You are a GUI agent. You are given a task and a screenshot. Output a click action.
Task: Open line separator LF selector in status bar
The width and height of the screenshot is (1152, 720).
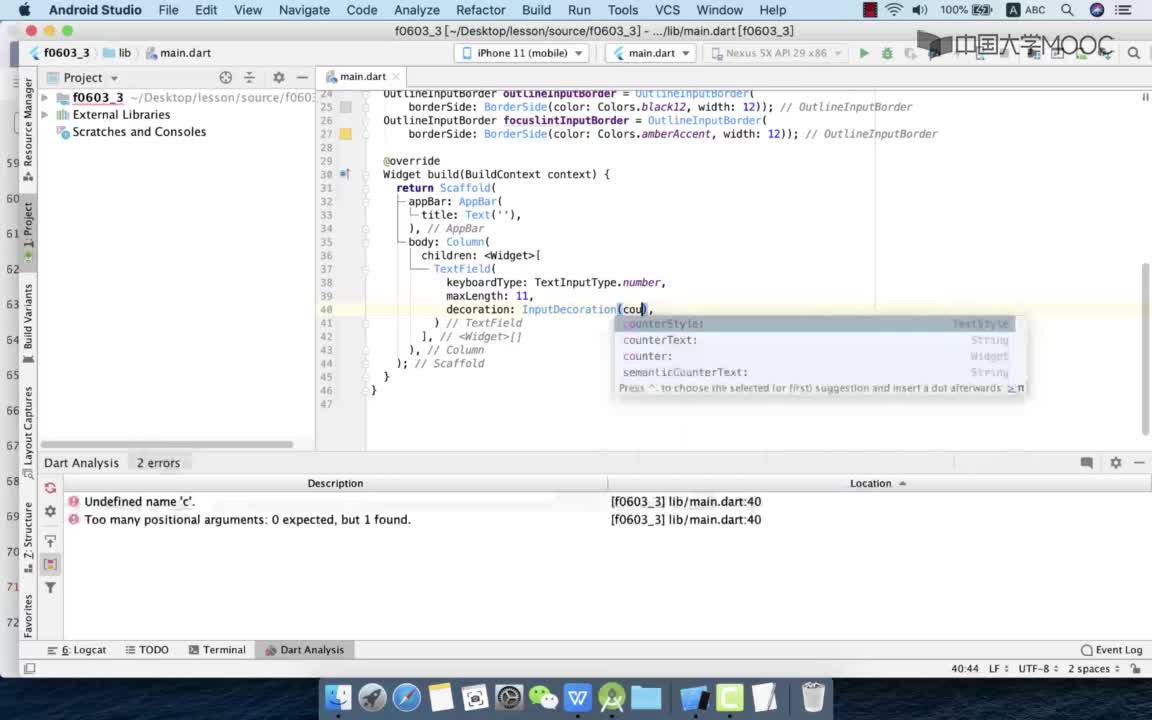pos(998,669)
